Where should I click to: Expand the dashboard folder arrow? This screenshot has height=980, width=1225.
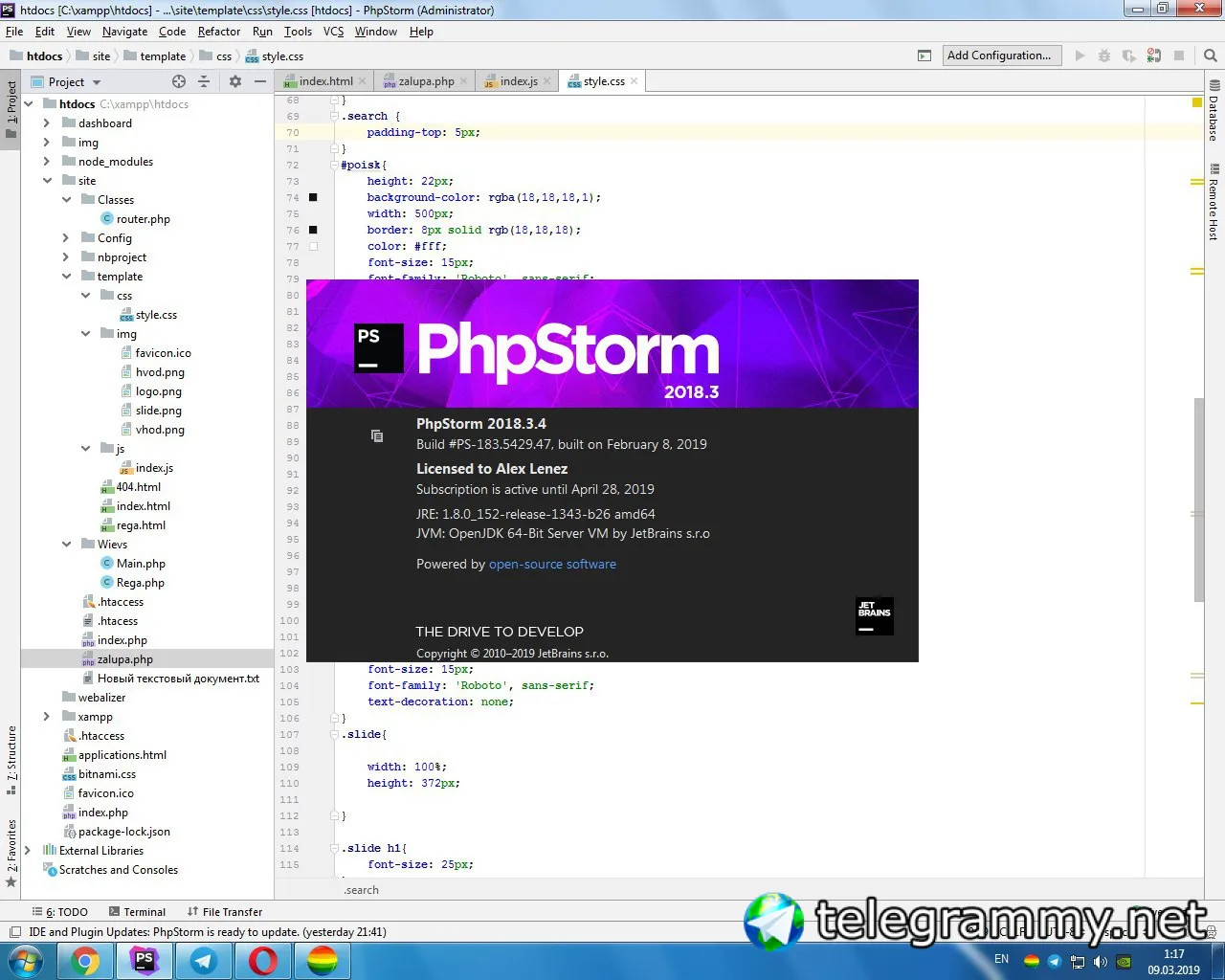click(x=47, y=123)
